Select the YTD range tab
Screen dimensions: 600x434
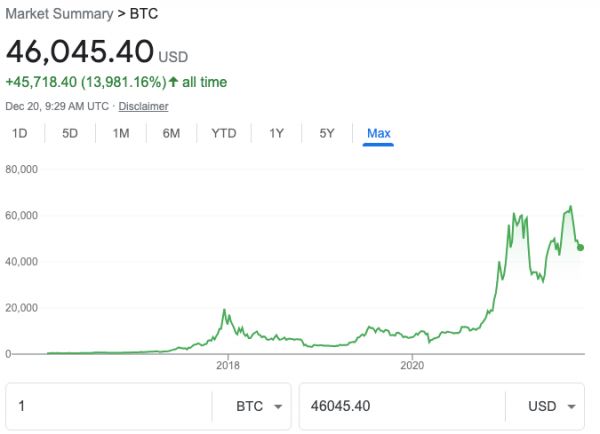224,133
